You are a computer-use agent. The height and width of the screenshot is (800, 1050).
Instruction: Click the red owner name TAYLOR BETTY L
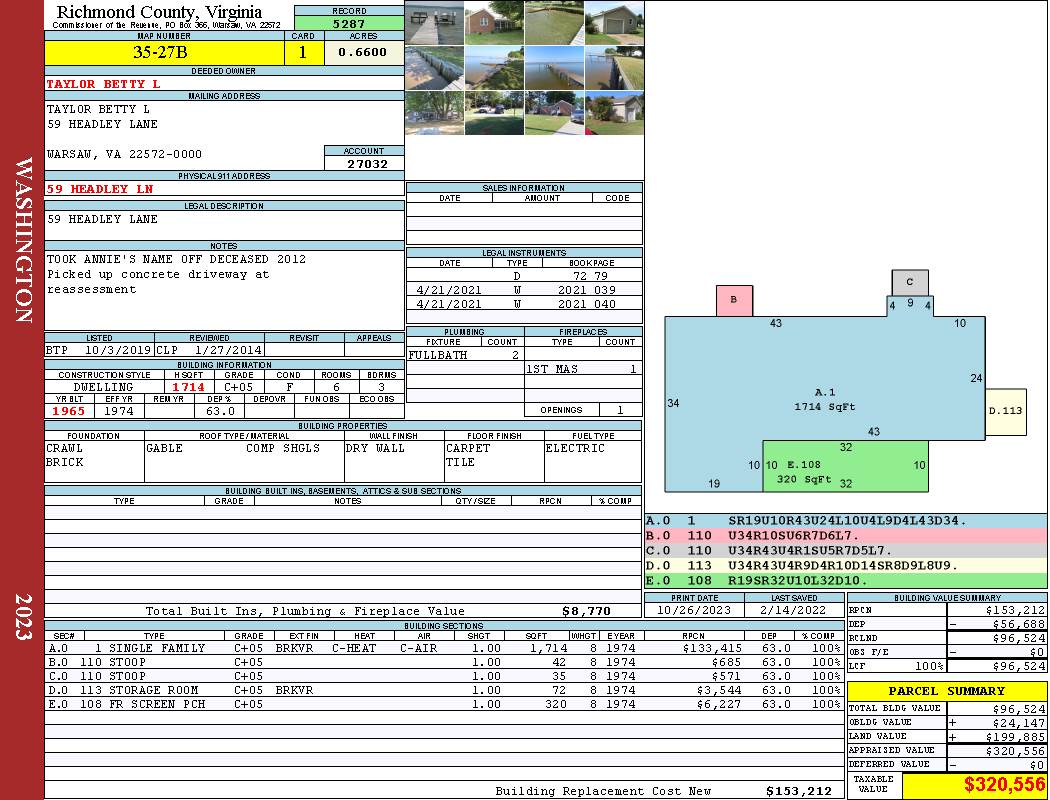point(103,84)
